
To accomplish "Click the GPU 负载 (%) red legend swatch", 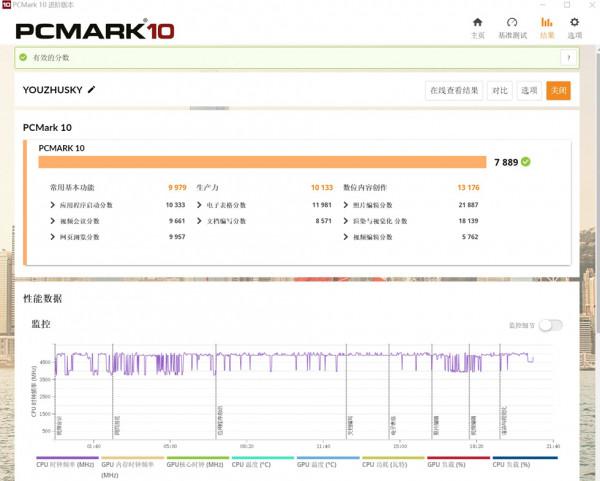I will click(458, 457).
